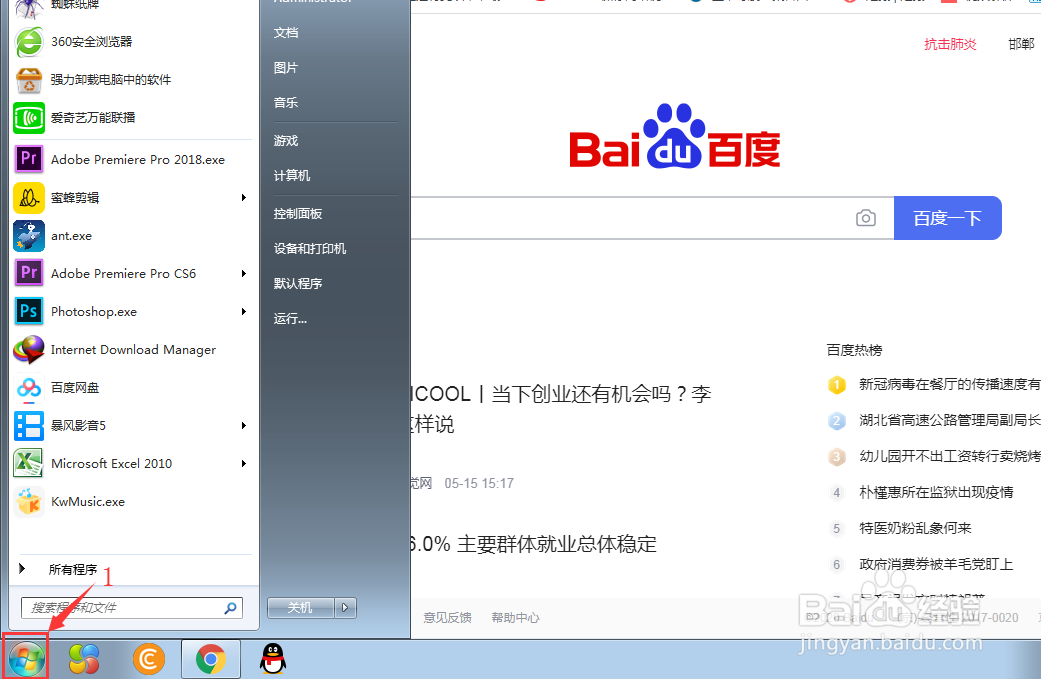Screen dimensions: 1041x679
Task: Launch Internet Download Manager
Action: [131, 350]
